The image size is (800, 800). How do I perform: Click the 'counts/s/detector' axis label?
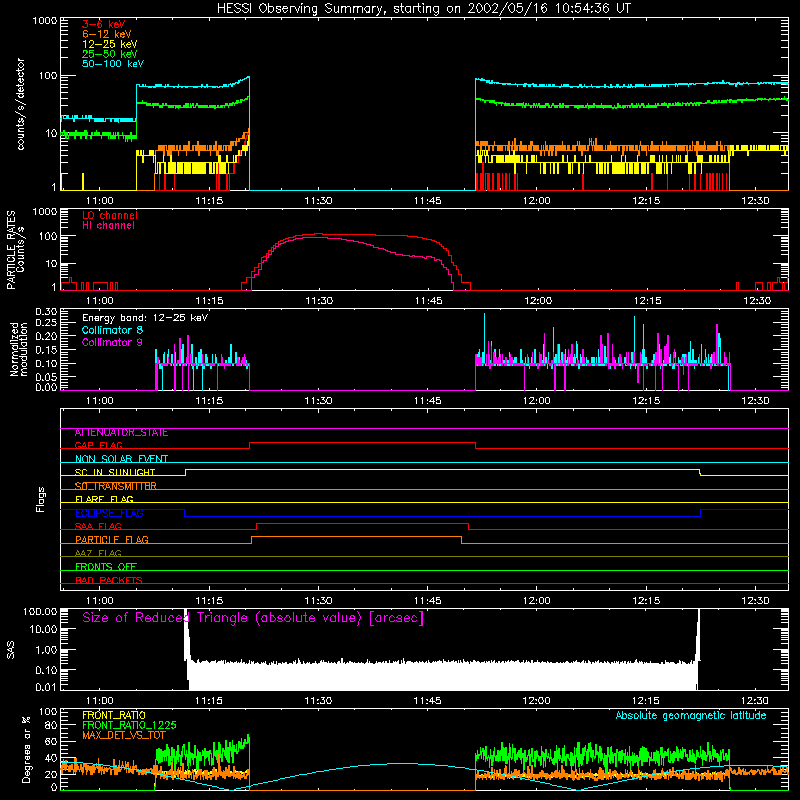pos(21,104)
